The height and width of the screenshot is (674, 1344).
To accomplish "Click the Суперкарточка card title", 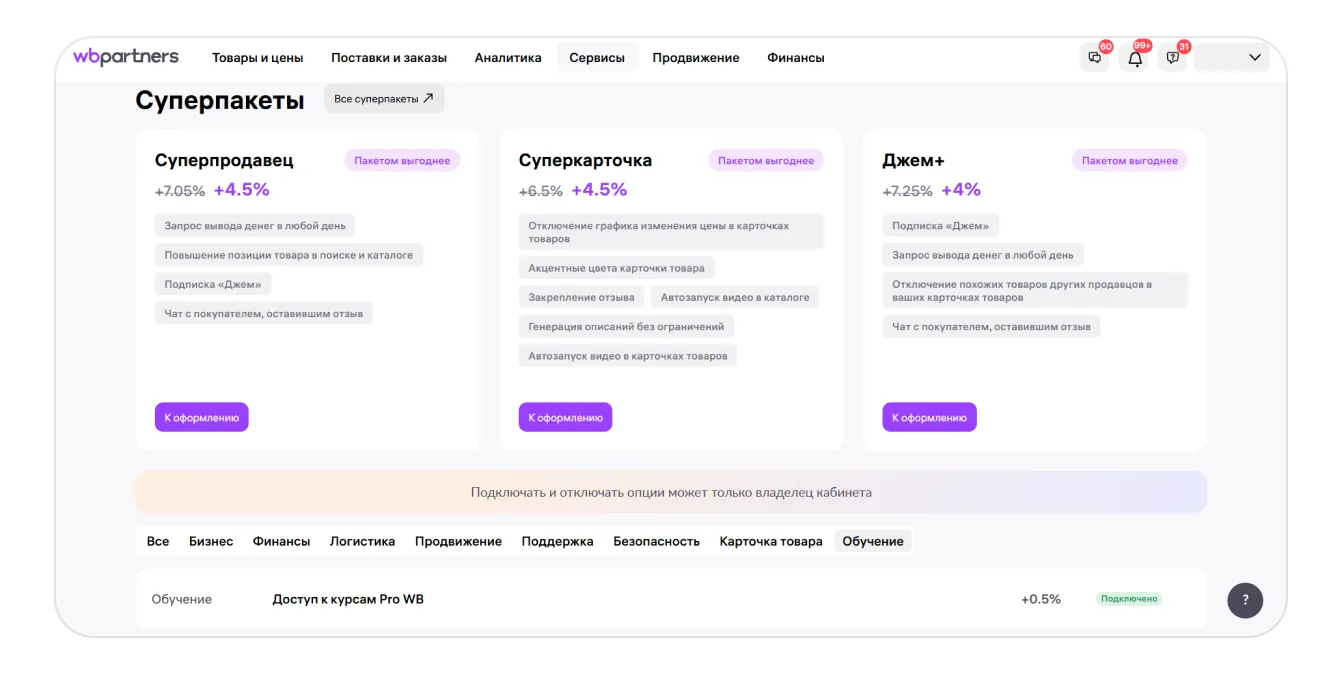I will [x=585, y=160].
